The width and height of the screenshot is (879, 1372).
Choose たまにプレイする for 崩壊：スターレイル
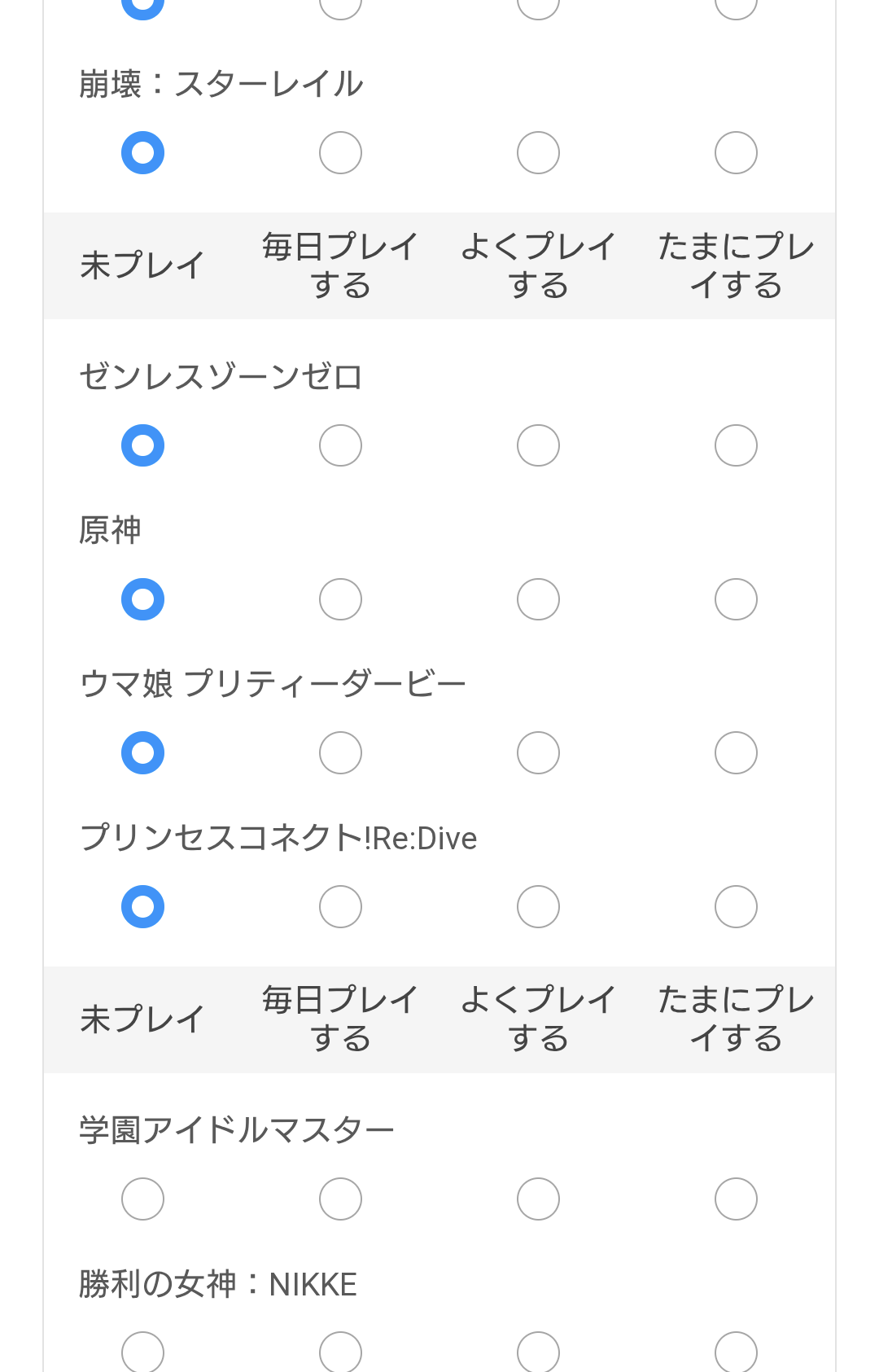pyautogui.click(x=736, y=152)
